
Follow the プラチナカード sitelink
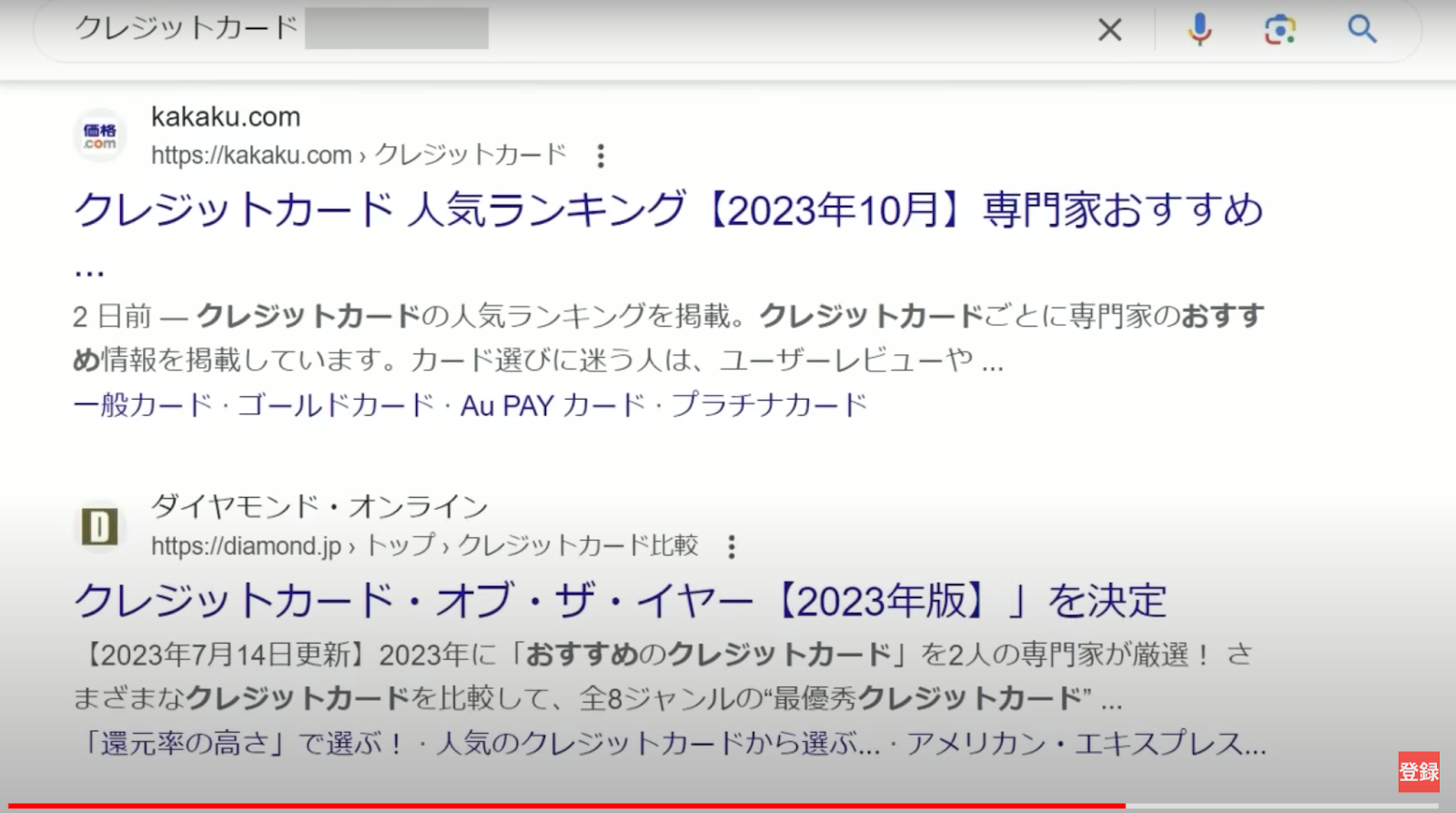(x=769, y=404)
